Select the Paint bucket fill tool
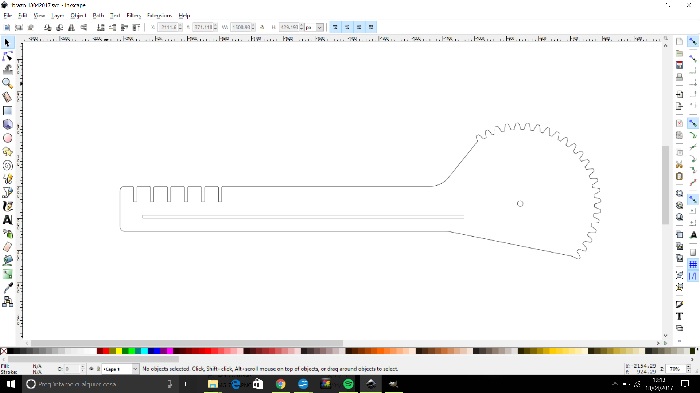Screen dimensions: 700x393 click(x=7, y=260)
